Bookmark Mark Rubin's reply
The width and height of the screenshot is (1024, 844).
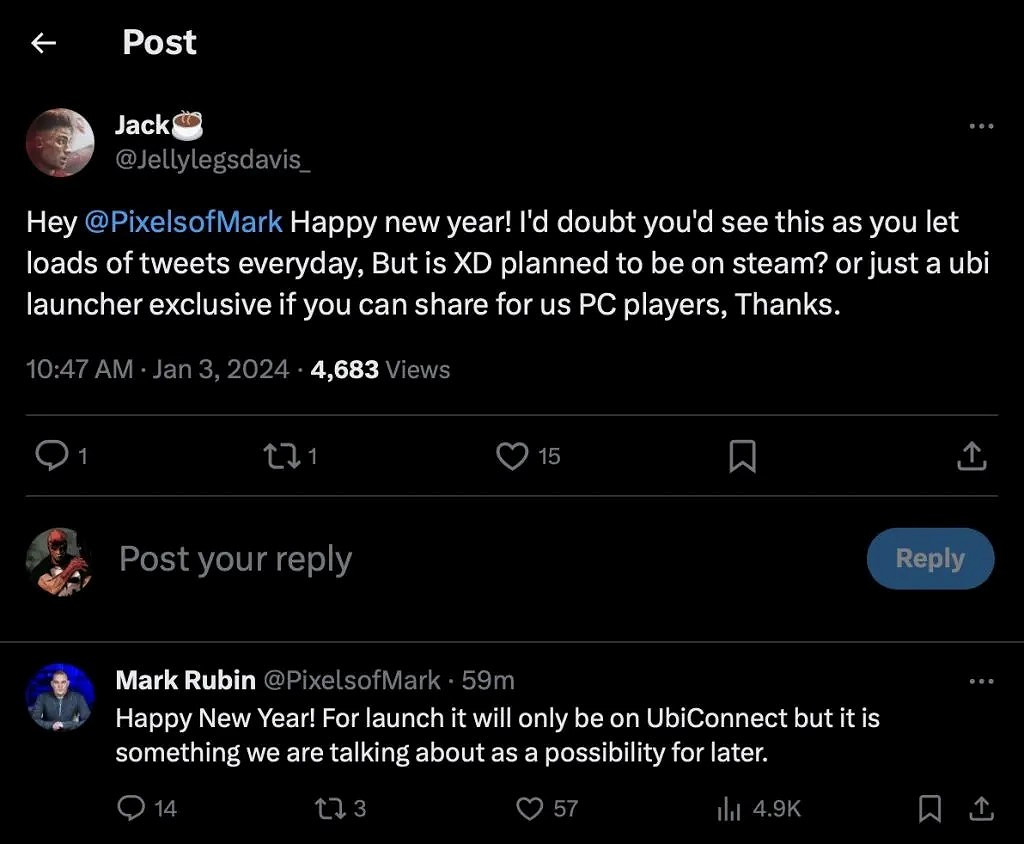pyautogui.click(x=930, y=808)
